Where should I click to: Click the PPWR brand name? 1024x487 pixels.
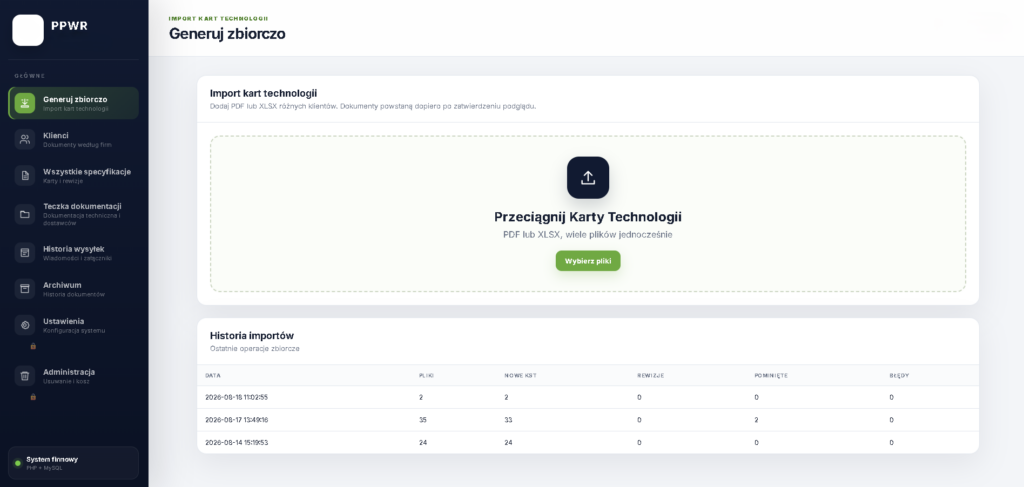point(69,26)
